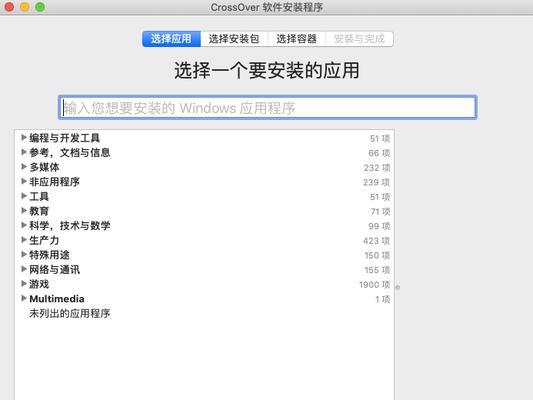Image resolution: width=533 pixels, height=400 pixels.
Task: Expand the 科学, 技术与数学 category
Action: 24,225
